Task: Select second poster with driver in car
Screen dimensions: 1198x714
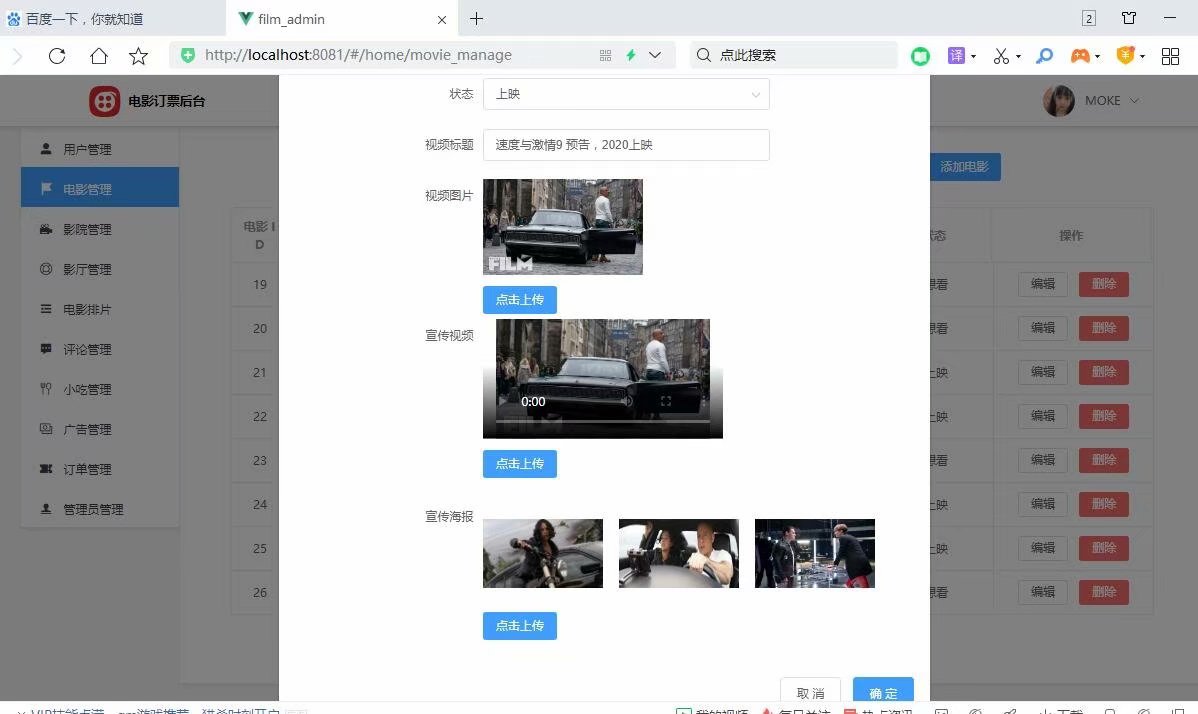Action: [678, 554]
